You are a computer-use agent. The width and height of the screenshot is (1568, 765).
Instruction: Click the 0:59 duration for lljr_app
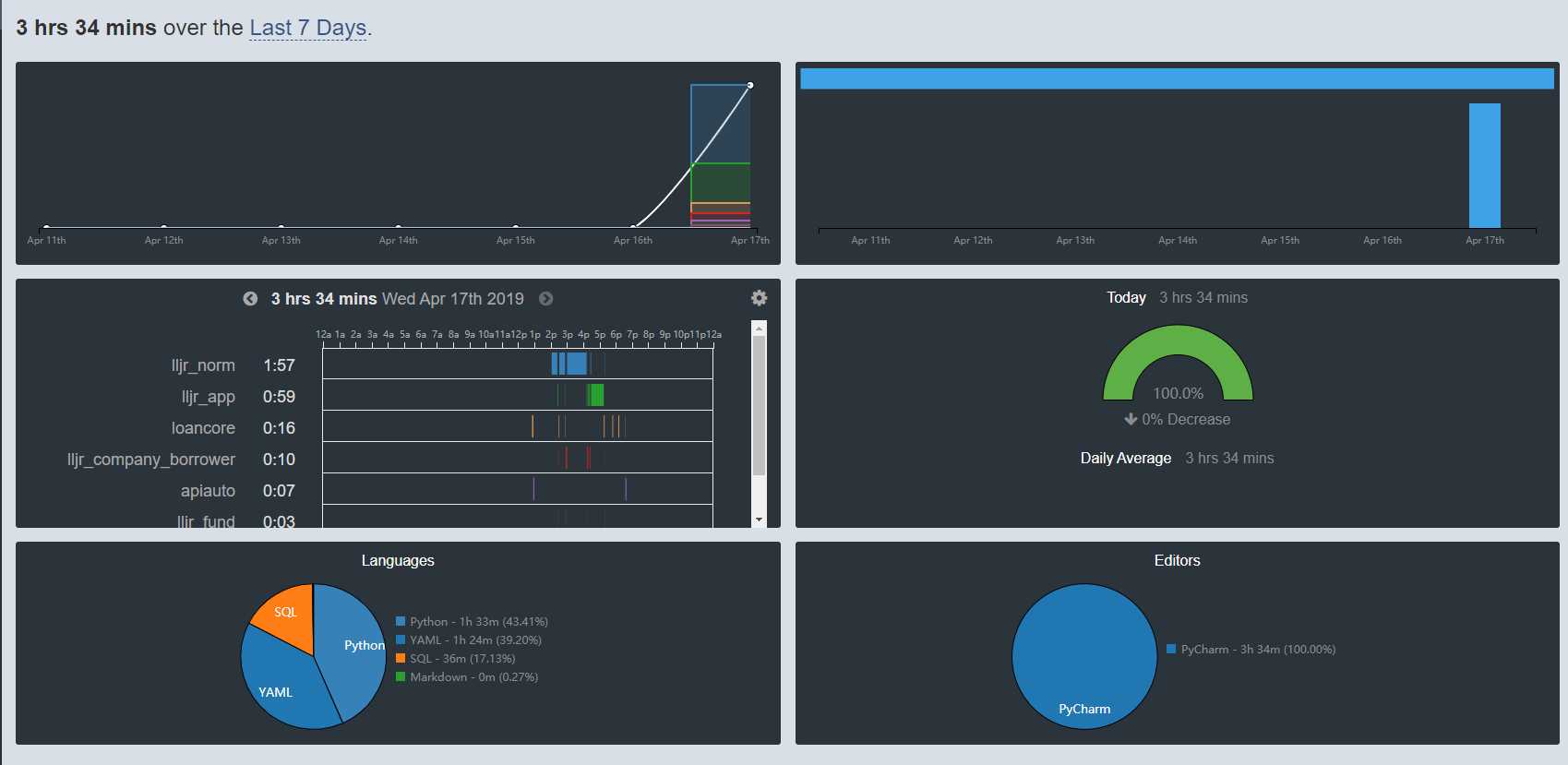click(x=279, y=397)
